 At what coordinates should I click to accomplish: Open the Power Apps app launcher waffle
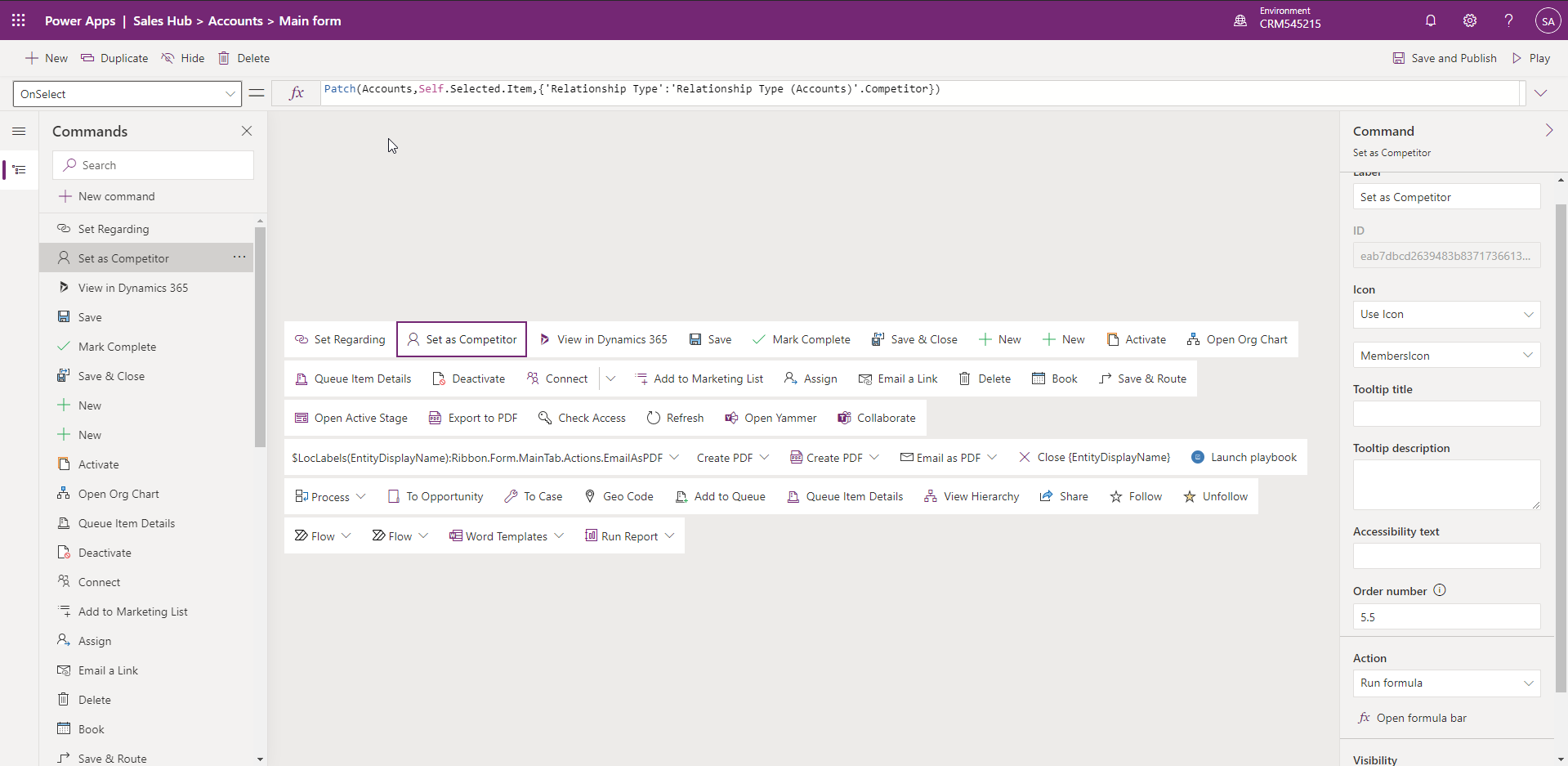18,20
